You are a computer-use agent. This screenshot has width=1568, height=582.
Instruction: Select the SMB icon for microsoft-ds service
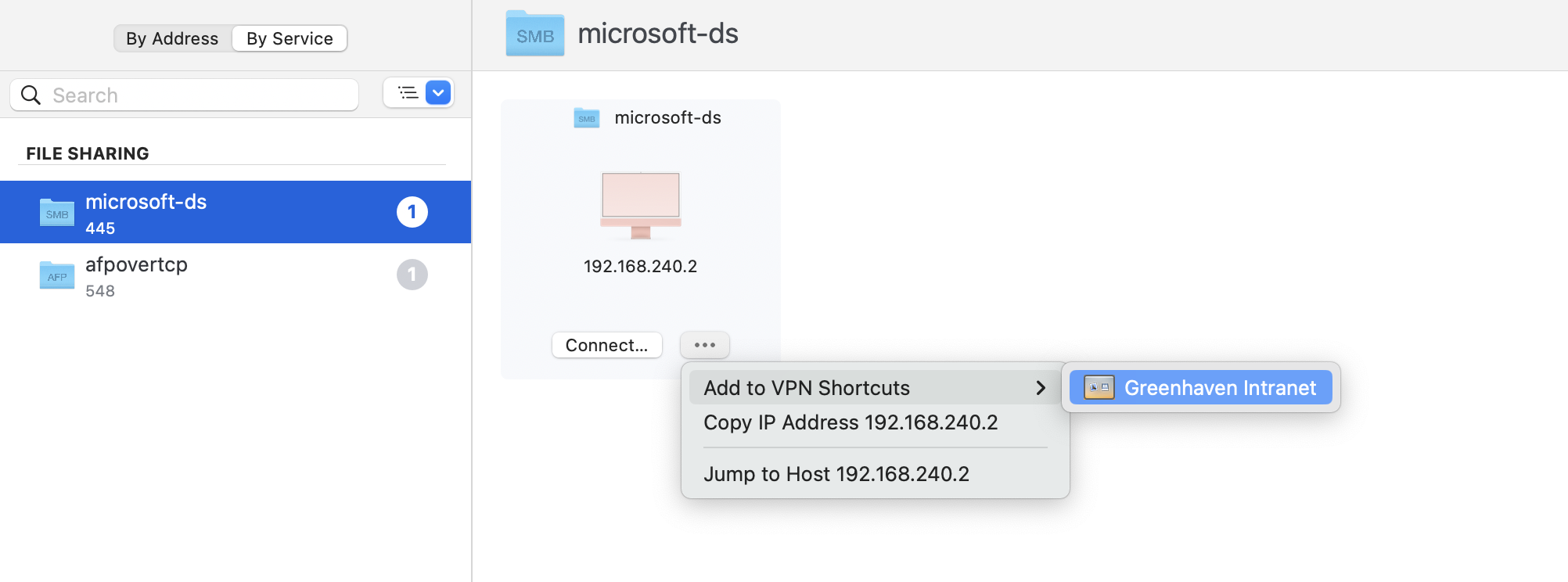pyautogui.click(x=56, y=212)
